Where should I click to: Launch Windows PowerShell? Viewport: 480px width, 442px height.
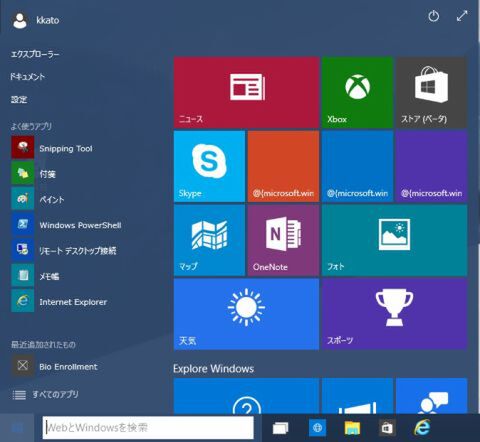coord(66,225)
